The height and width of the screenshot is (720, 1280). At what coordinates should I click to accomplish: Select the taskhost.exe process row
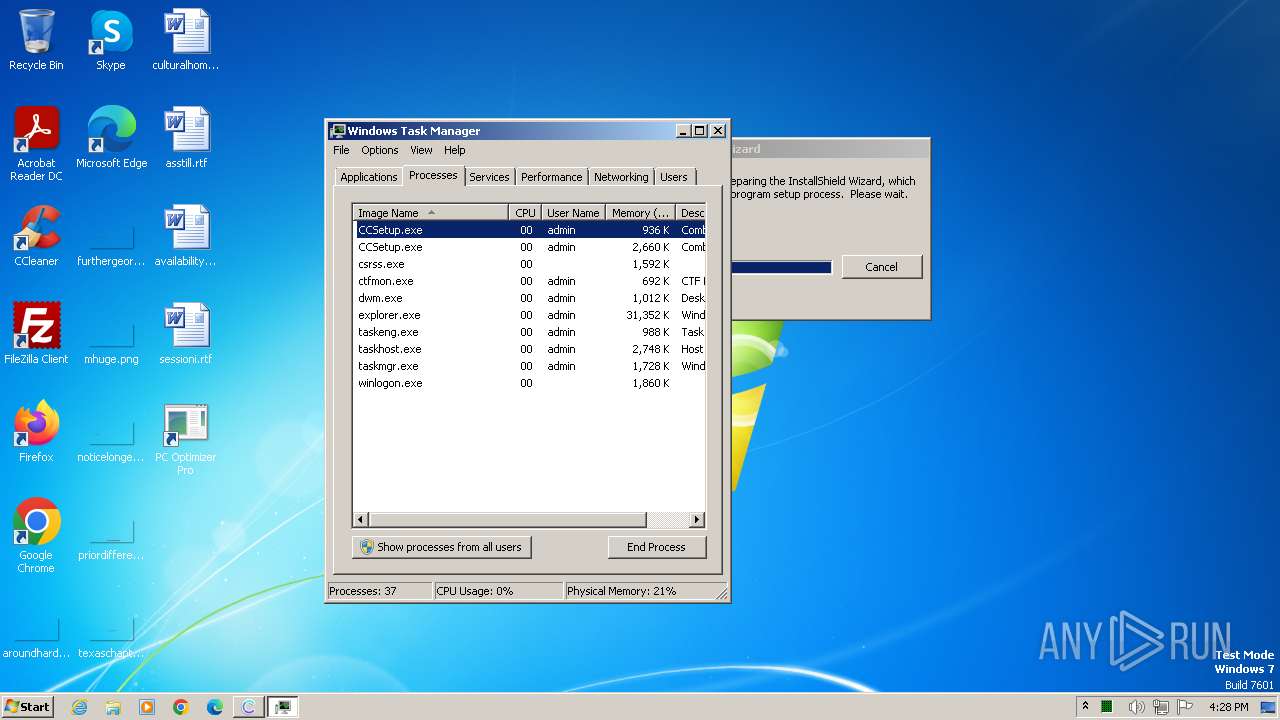tap(530, 349)
